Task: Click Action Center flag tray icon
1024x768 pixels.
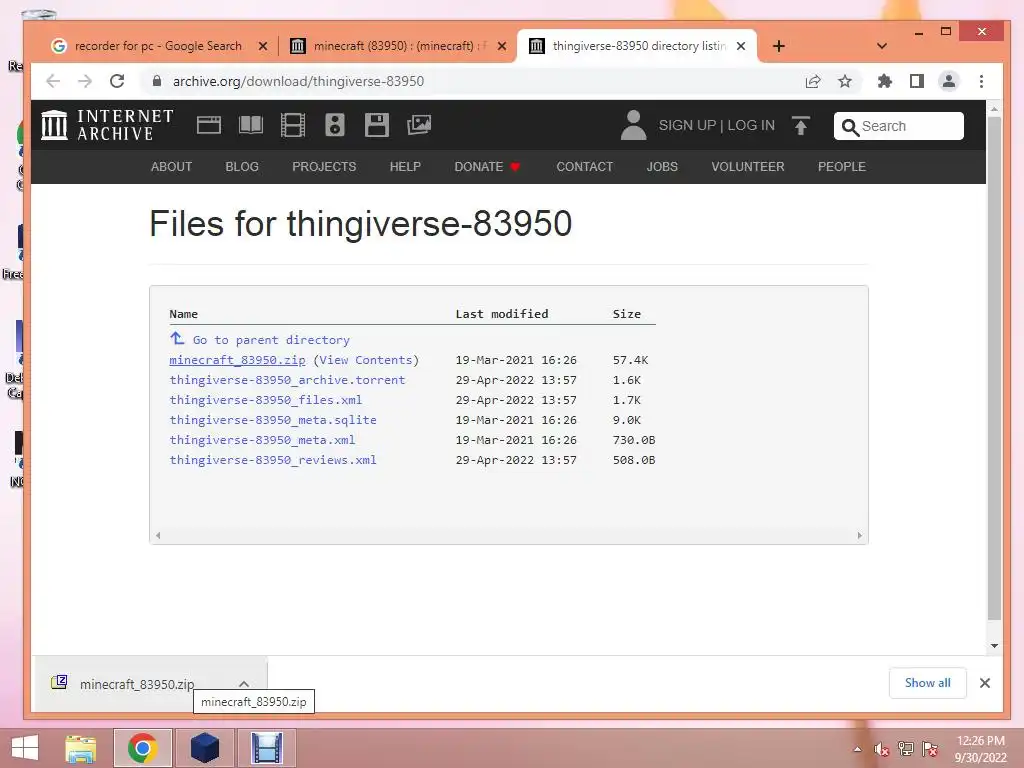Action: [x=930, y=749]
